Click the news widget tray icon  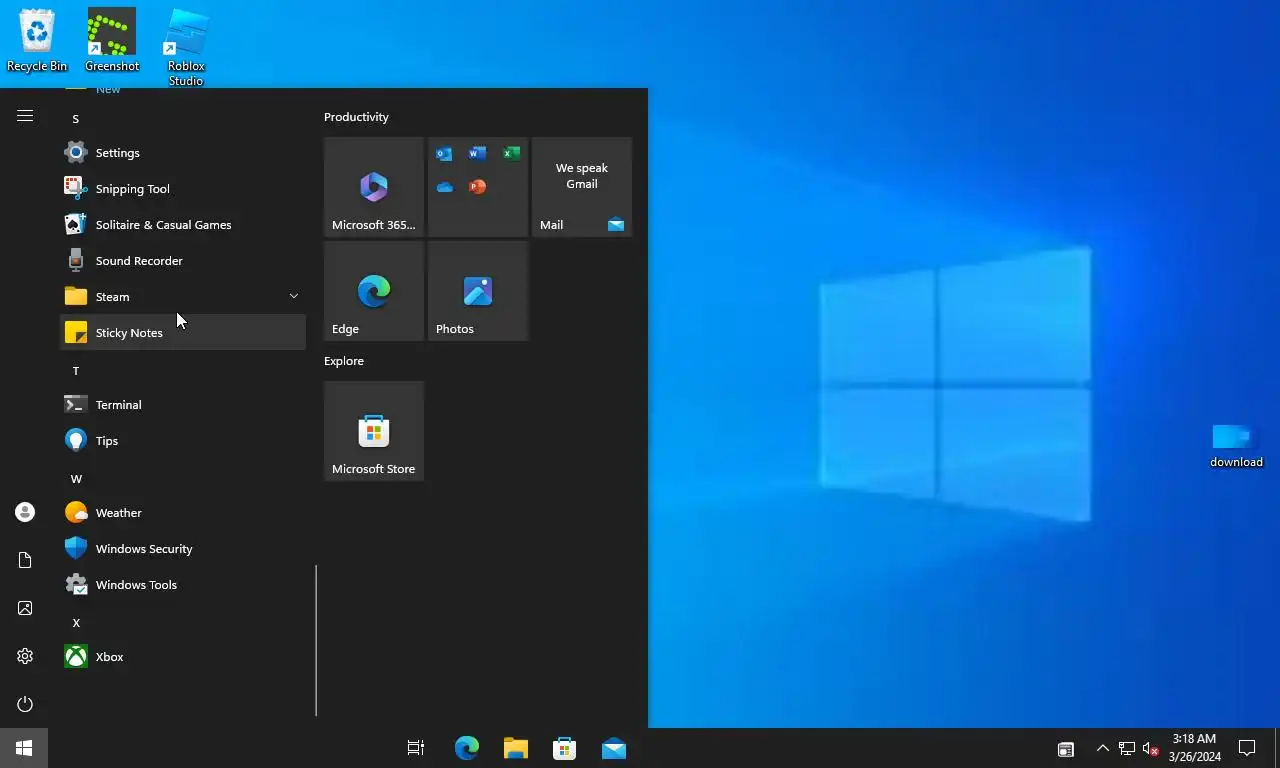(1066, 748)
